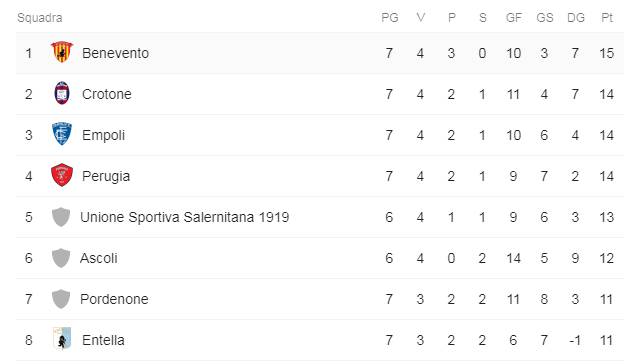Click the GF goals scored header
The height and width of the screenshot is (361, 624).
[514, 18]
